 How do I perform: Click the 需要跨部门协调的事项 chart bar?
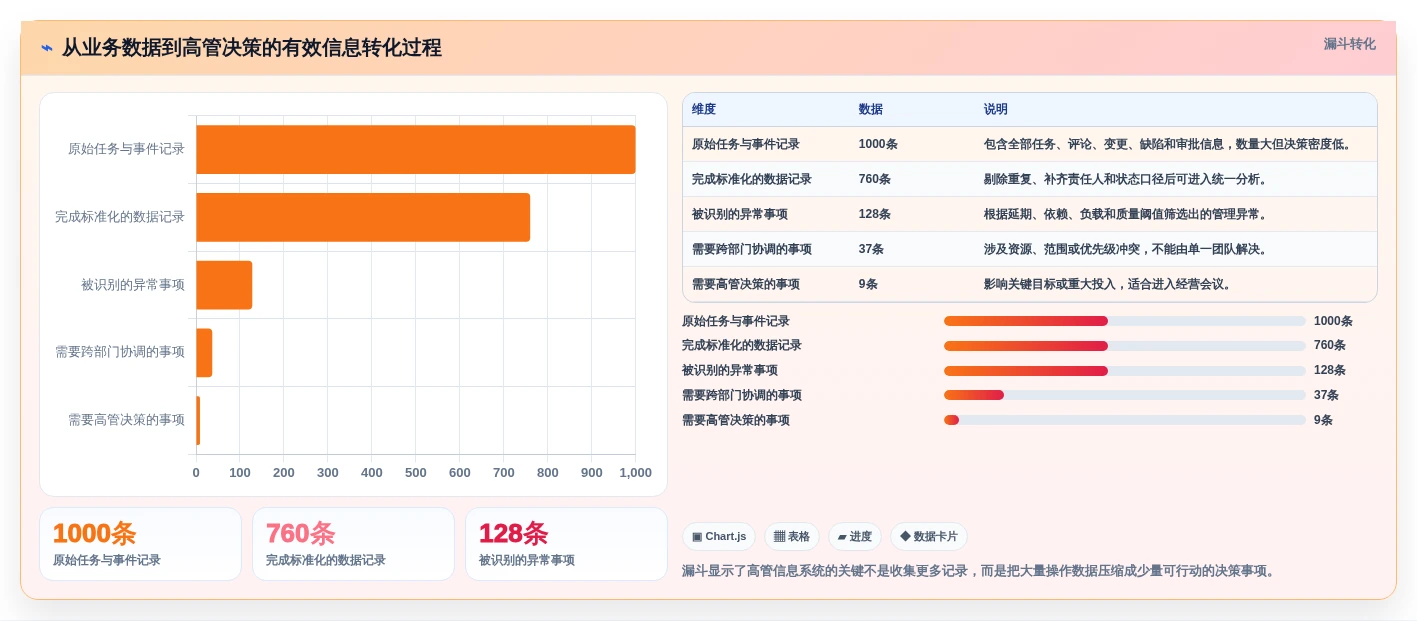click(x=204, y=353)
